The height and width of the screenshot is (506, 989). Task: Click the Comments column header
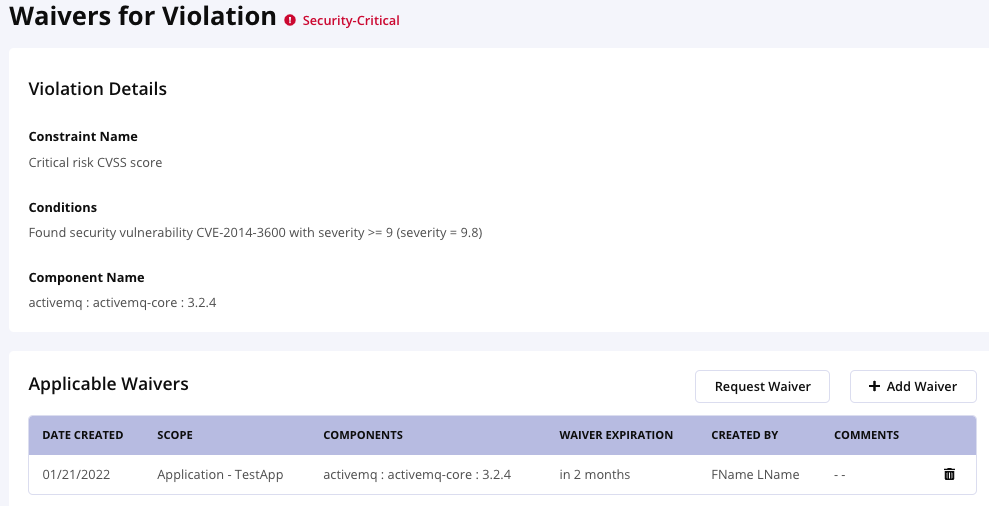click(866, 436)
